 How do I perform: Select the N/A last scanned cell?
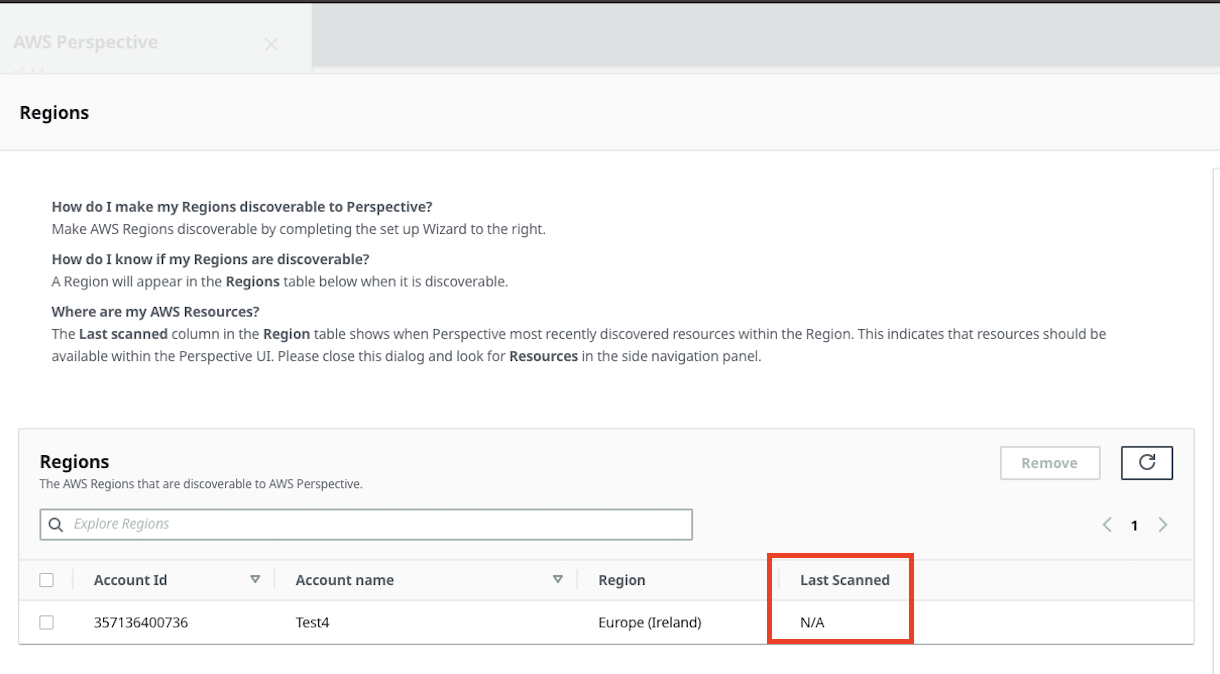tap(812, 622)
